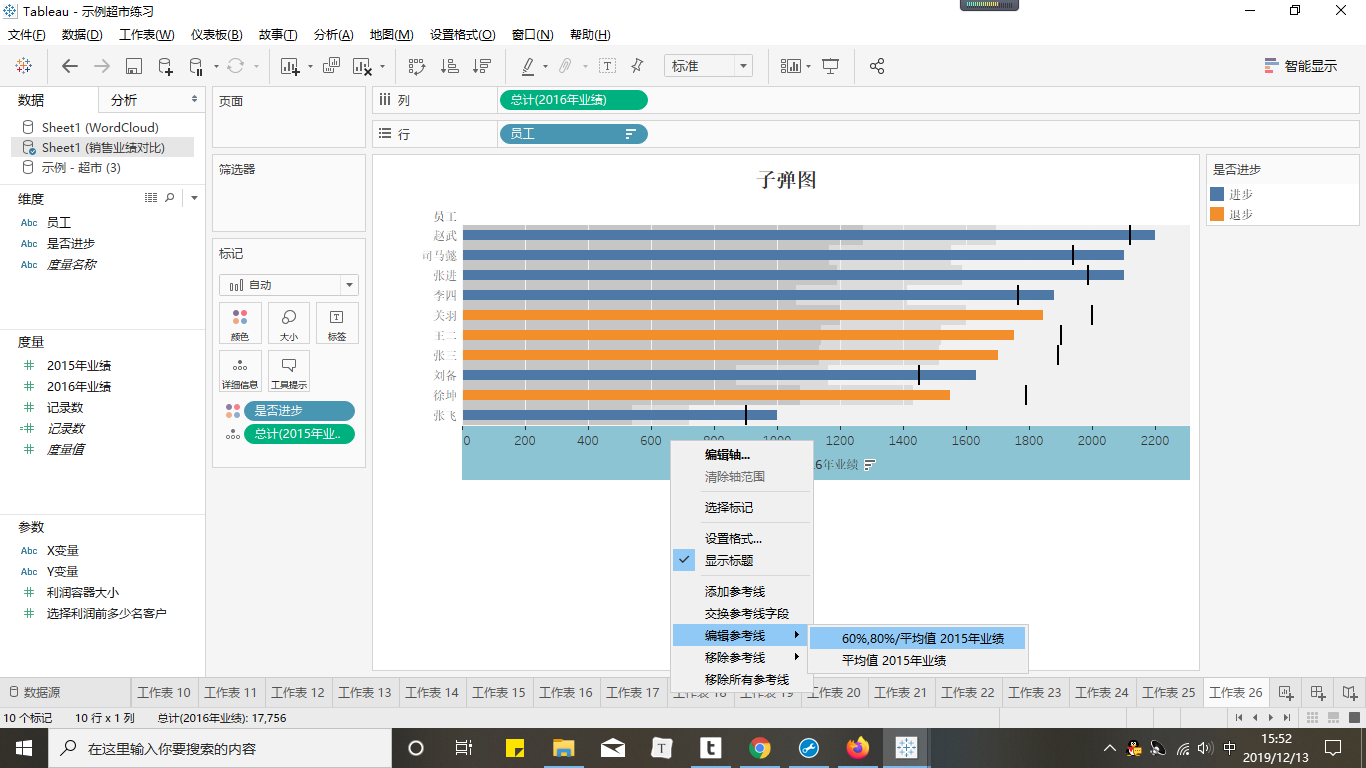
Task: Click the redo forward arrow
Action: [102, 66]
